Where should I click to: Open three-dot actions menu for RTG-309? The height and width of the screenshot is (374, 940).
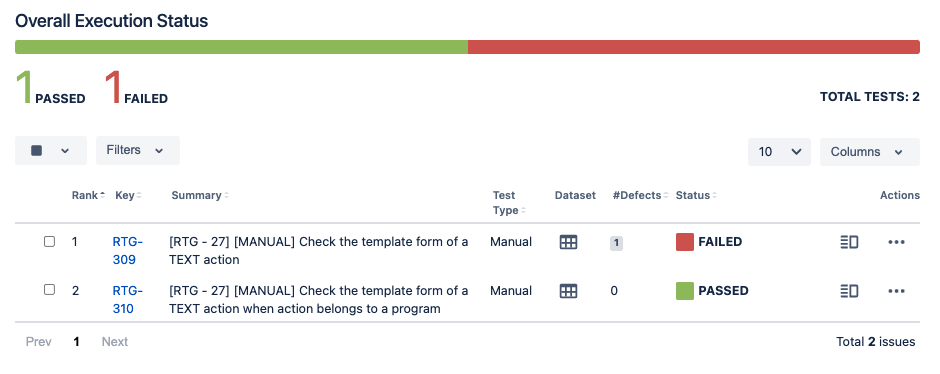tap(896, 242)
